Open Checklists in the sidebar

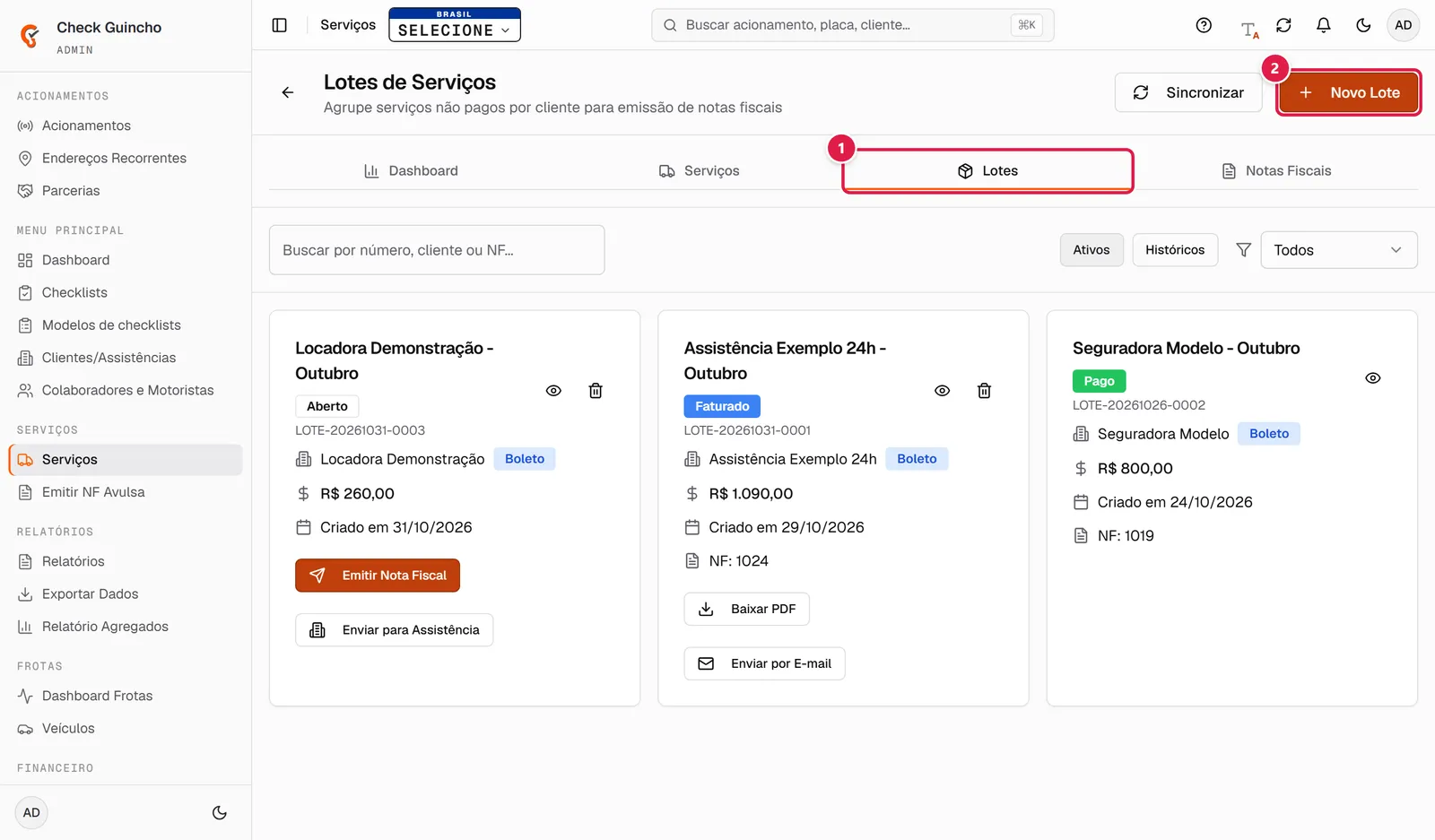[x=126, y=293]
